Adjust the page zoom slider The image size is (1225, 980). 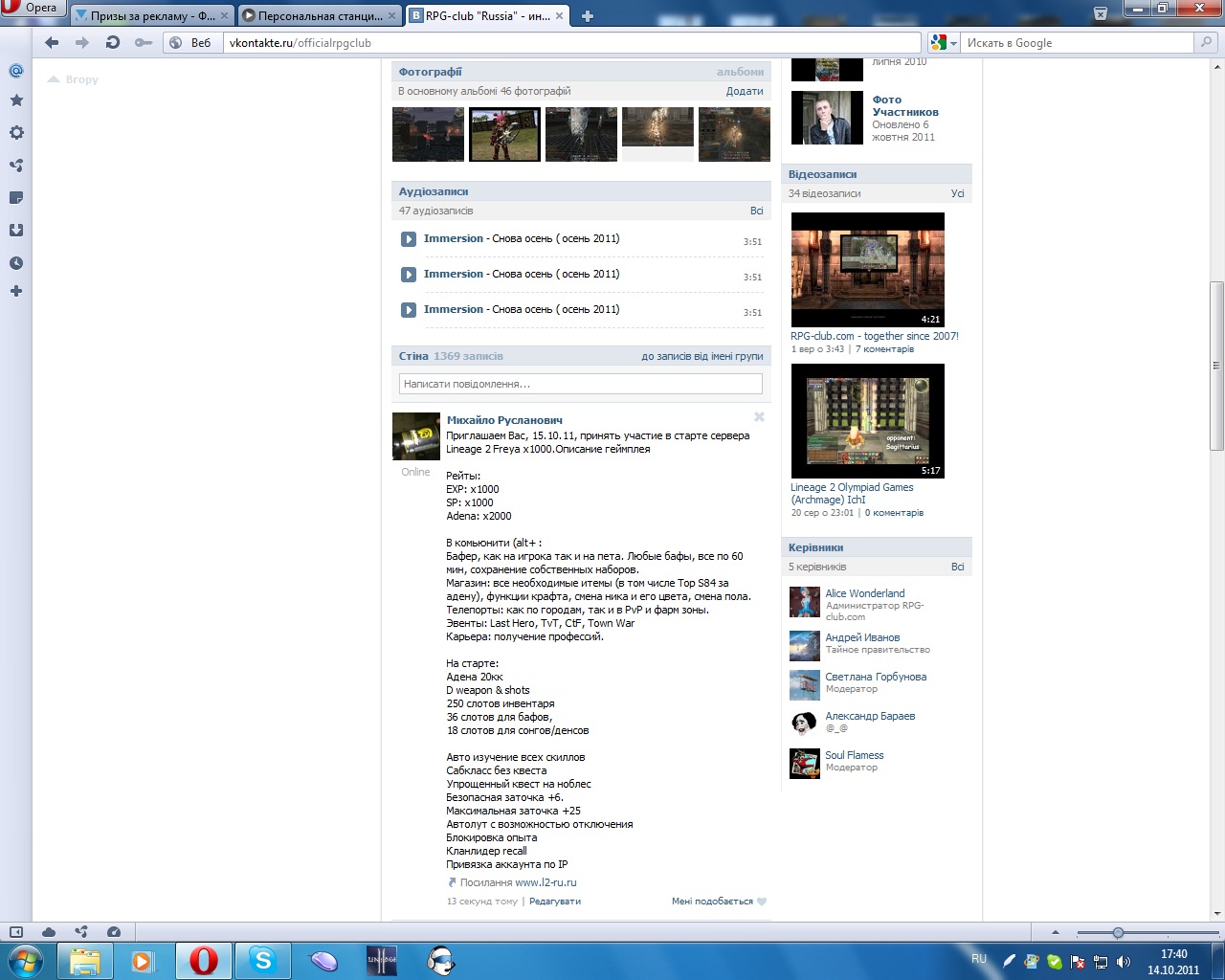(1118, 932)
